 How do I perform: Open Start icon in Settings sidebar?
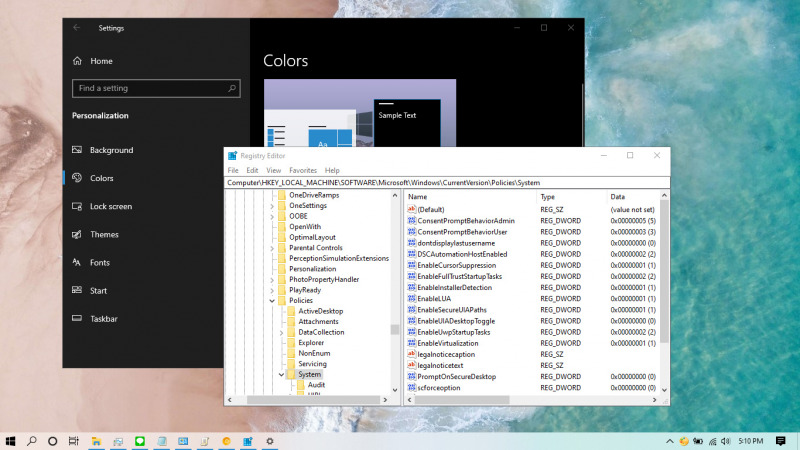[77, 290]
